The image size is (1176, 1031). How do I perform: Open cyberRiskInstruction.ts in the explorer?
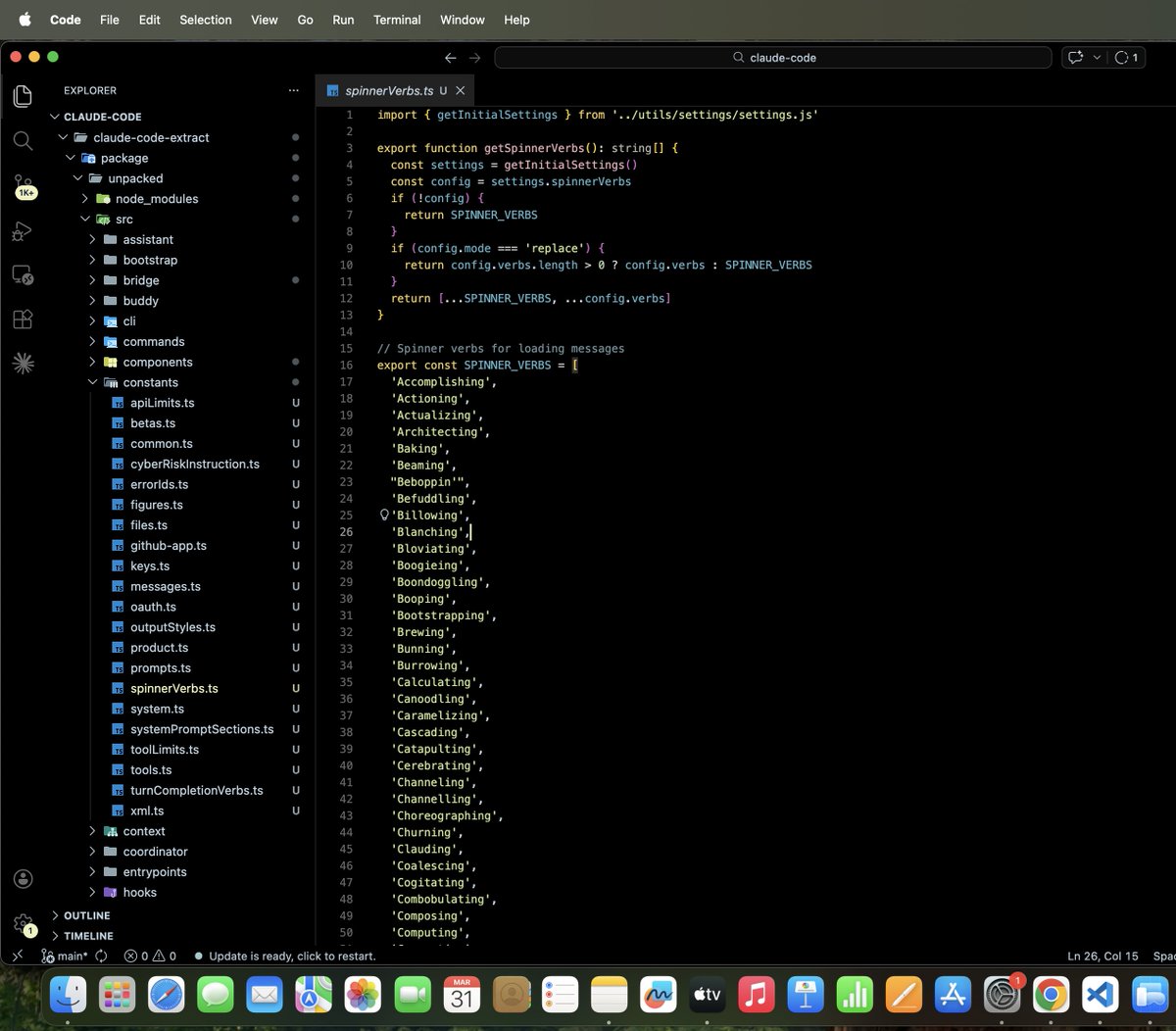tap(195, 465)
